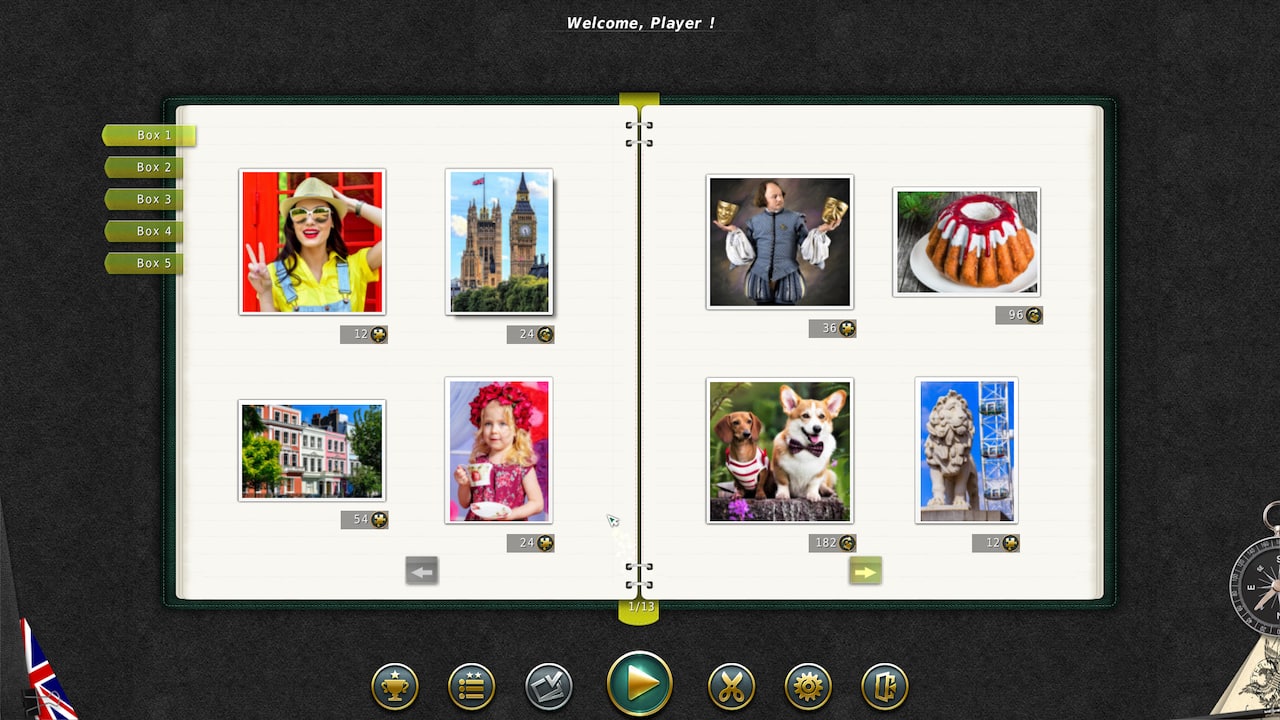Screen dimensions: 1280x720
Task: Switch to the Box 5 tab
Action: (x=146, y=263)
